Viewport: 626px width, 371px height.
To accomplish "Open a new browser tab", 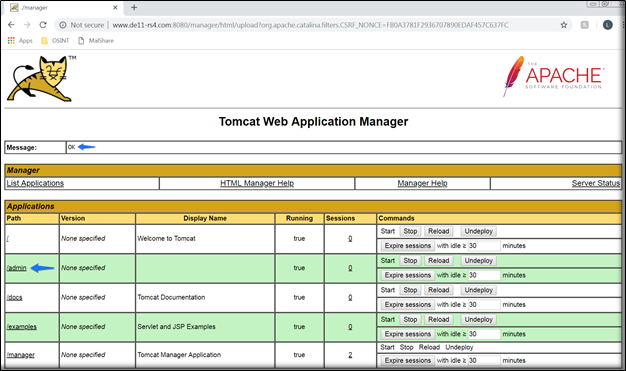I will pos(134,8).
